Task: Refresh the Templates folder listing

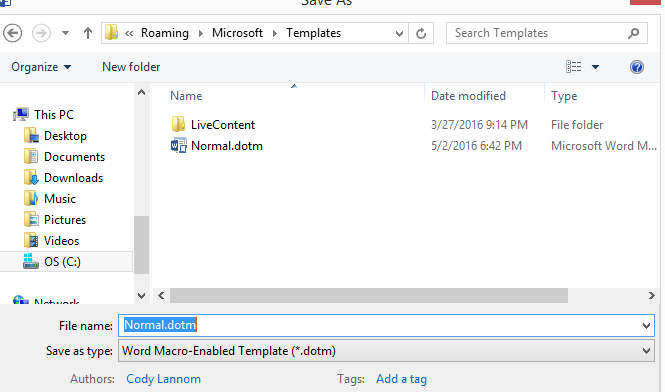Action: [421, 33]
